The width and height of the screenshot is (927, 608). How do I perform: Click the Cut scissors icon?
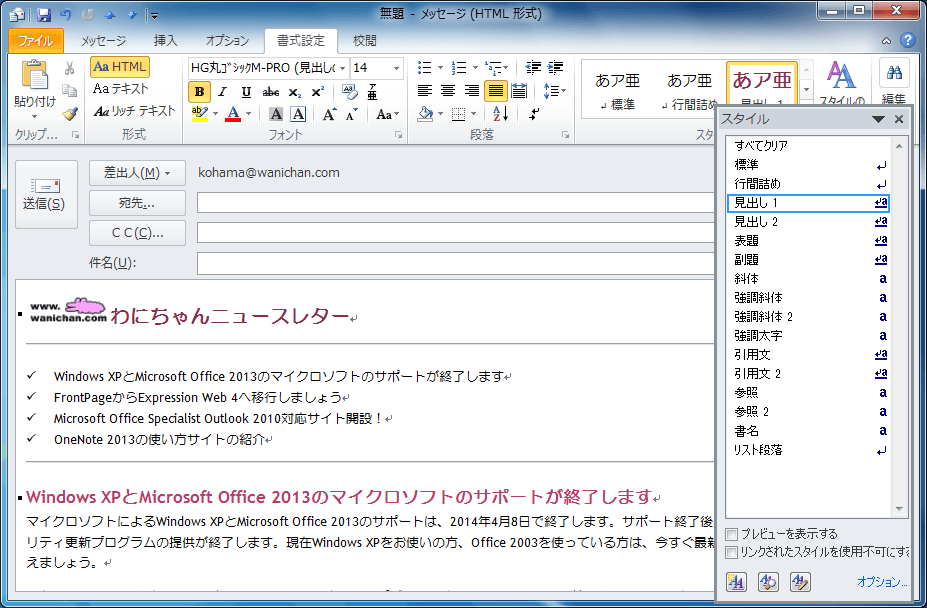coord(70,69)
